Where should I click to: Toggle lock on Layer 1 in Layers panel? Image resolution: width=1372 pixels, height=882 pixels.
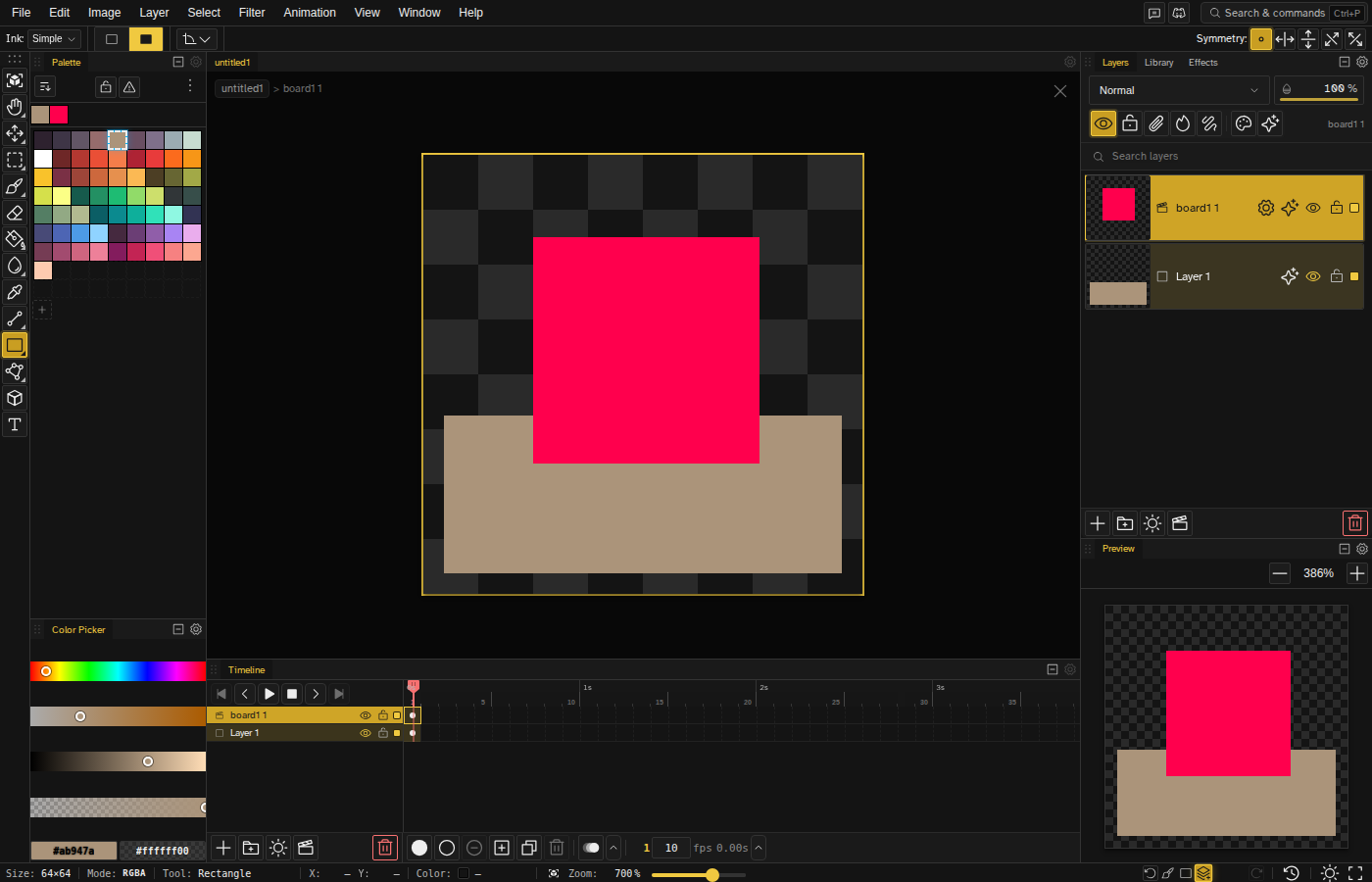pyautogui.click(x=1337, y=276)
